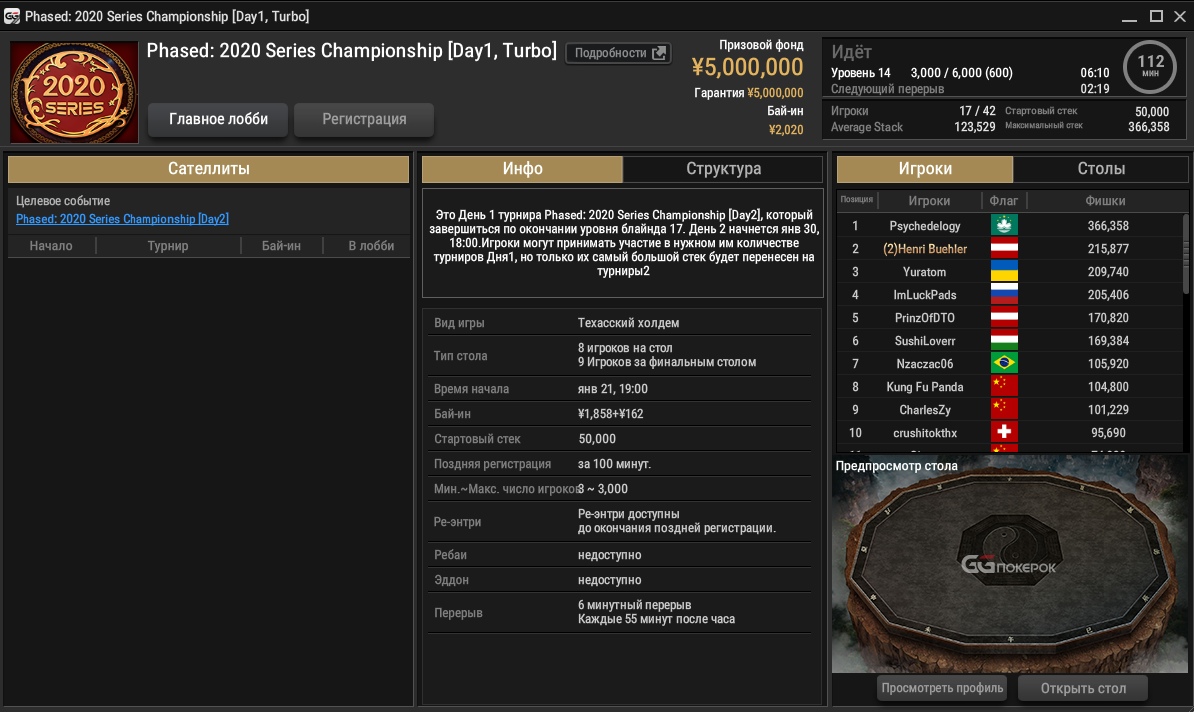Viewport: 1194px width, 712px height.
Task: Switch to the Структура tab
Action: click(x=723, y=169)
